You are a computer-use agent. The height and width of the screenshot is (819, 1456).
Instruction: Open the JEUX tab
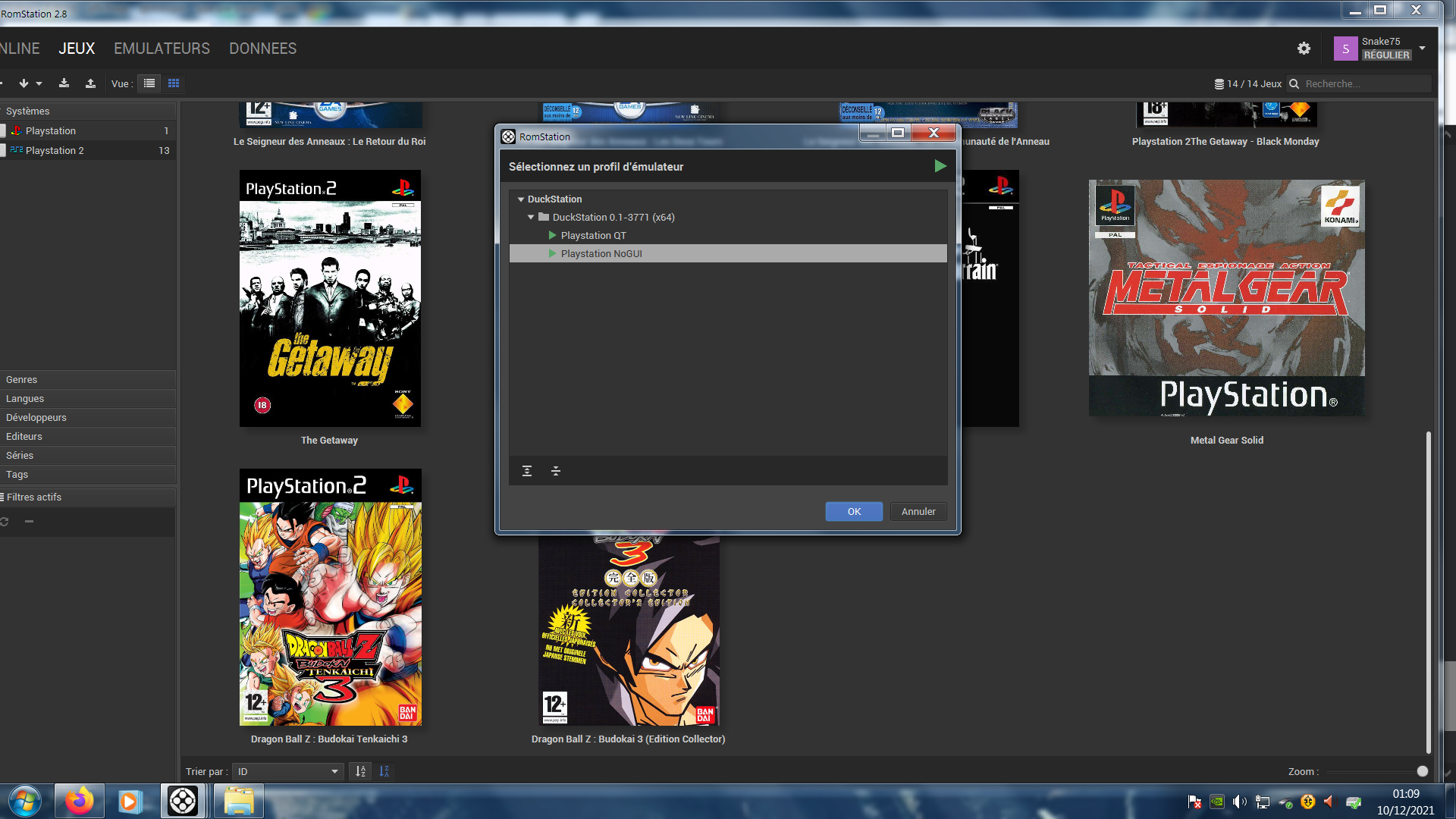click(77, 49)
